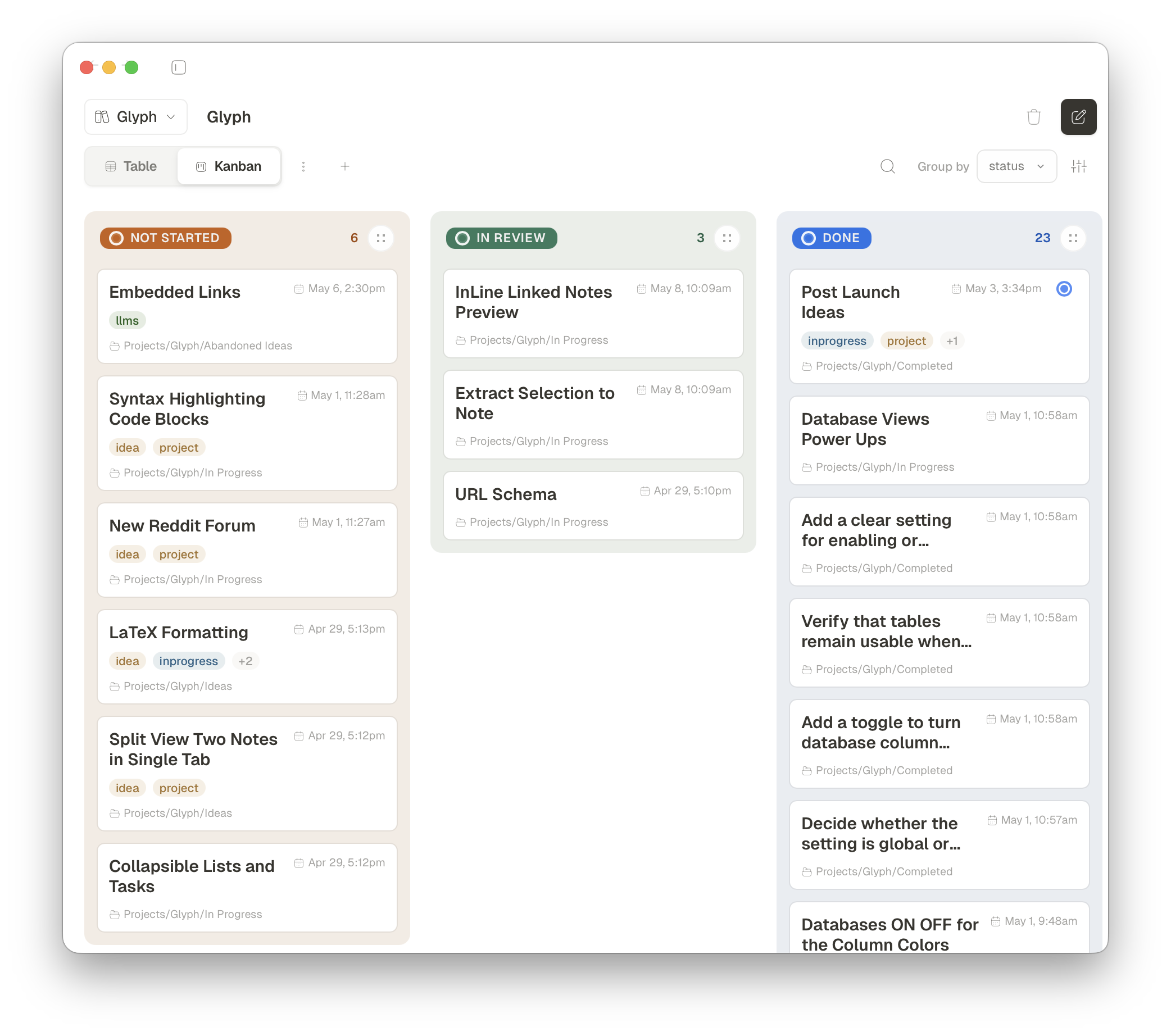Click Projects/Glyph/Abandoned Ideas path
1171x1036 pixels.
(x=208, y=346)
